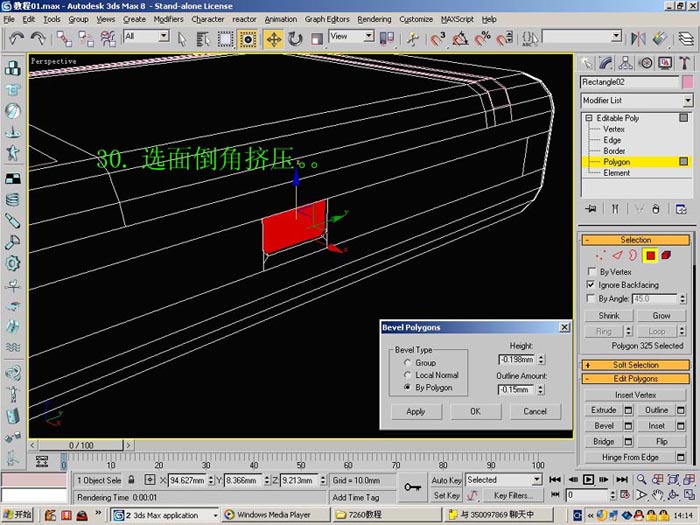
Task: Click Apply in Bevel Polygons dialog
Action: click(416, 412)
